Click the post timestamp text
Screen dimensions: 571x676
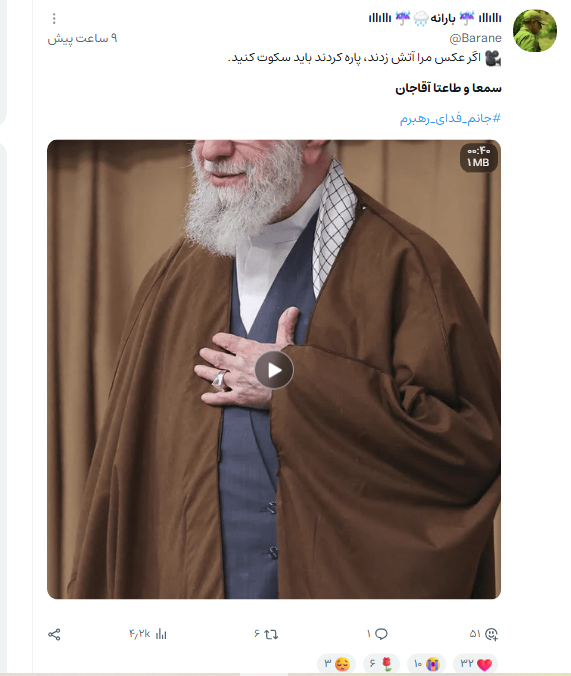[x=82, y=38]
